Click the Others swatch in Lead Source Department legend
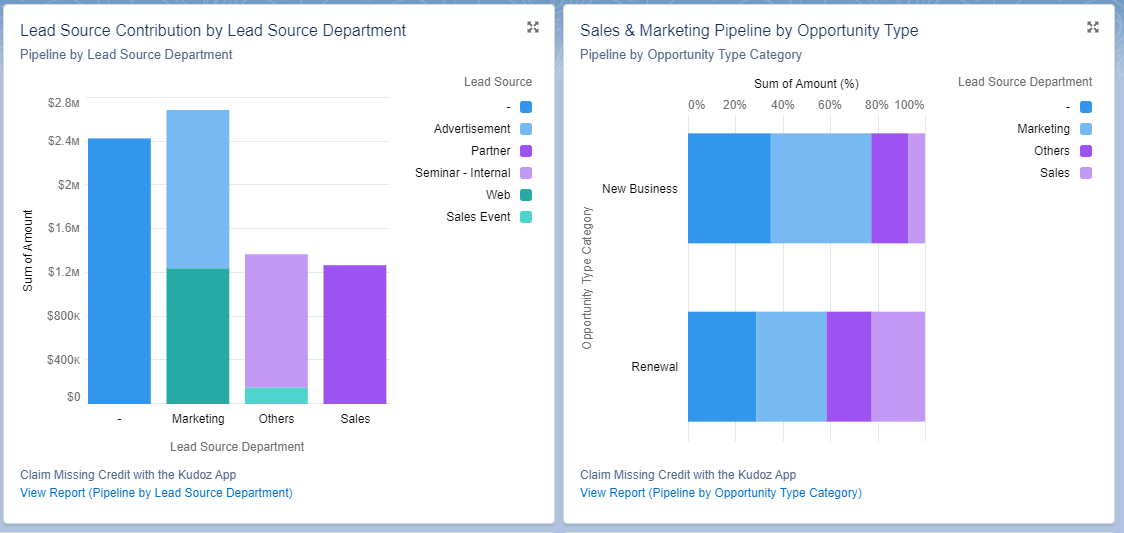 [1086, 151]
